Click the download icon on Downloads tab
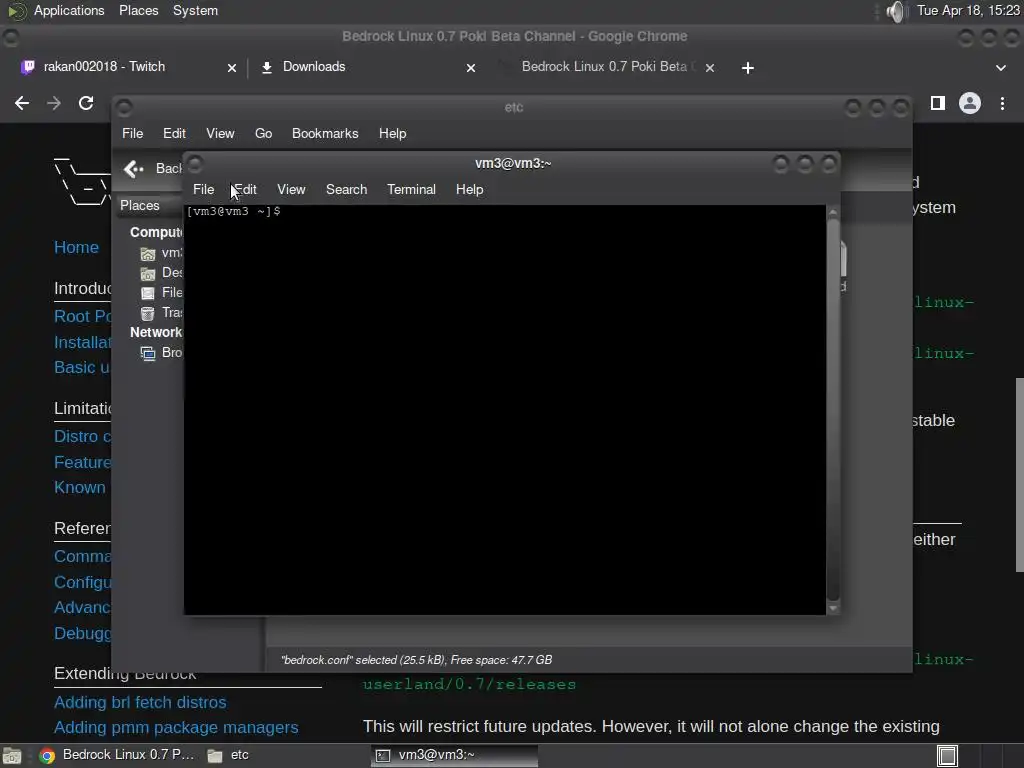Viewport: 1024px width, 768px height. coord(266,67)
